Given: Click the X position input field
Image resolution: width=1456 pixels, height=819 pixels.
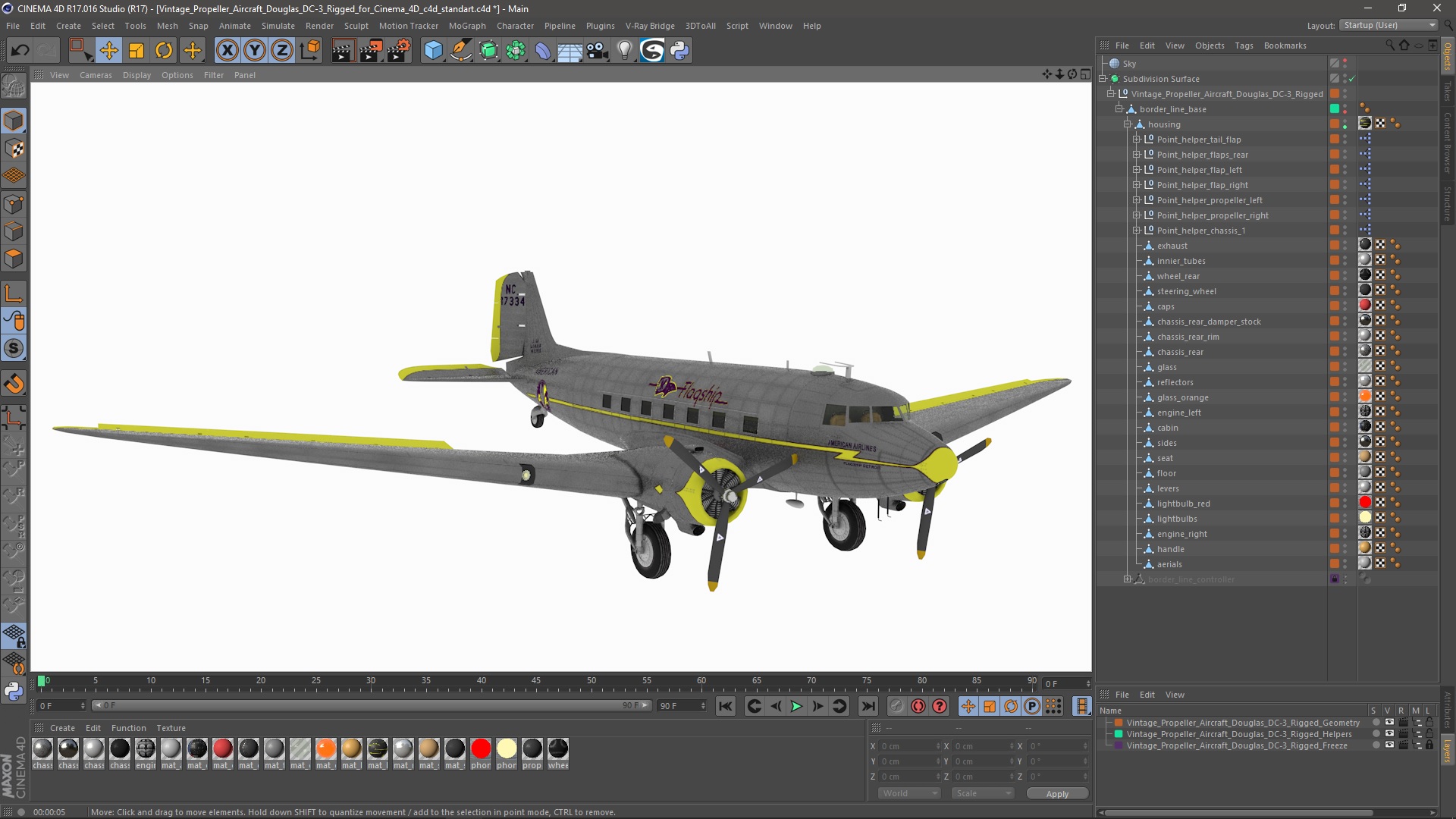Looking at the screenshot, I should (x=908, y=747).
